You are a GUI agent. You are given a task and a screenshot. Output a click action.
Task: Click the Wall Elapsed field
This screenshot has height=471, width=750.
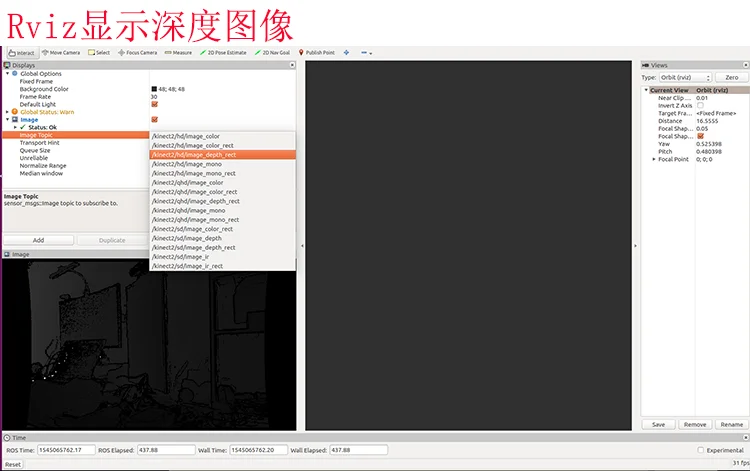(x=358, y=450)
